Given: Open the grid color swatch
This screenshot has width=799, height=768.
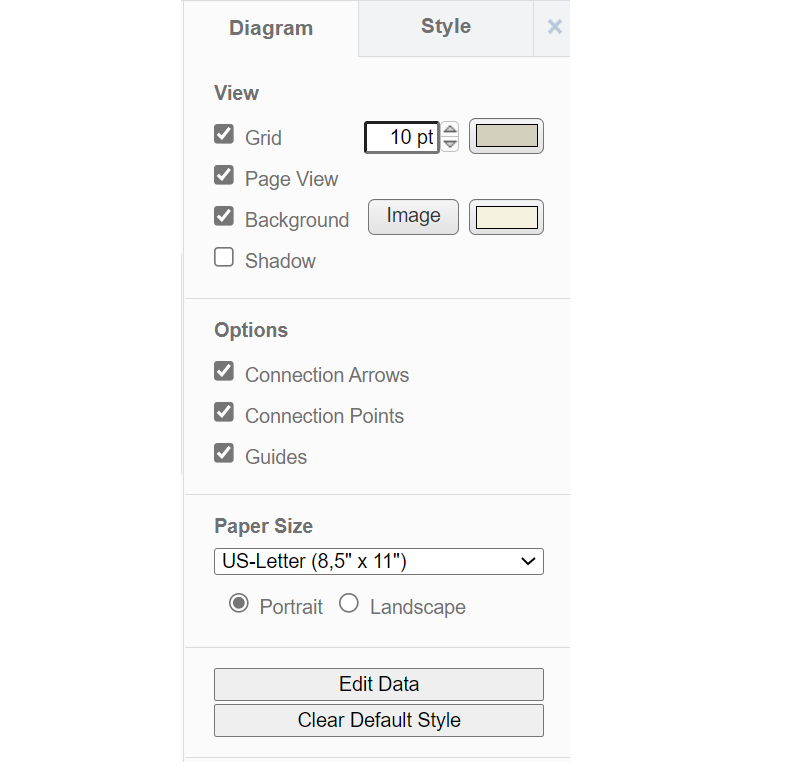Looking at the screenshot, I should [506, 136].
